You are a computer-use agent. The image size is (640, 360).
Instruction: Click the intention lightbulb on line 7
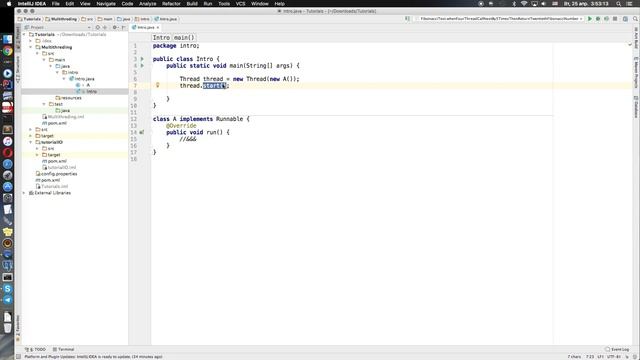click(x=158, y=85)
